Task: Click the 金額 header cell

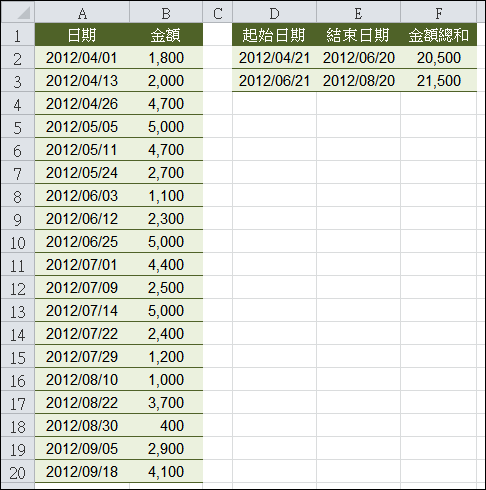Action: point(166,35)
